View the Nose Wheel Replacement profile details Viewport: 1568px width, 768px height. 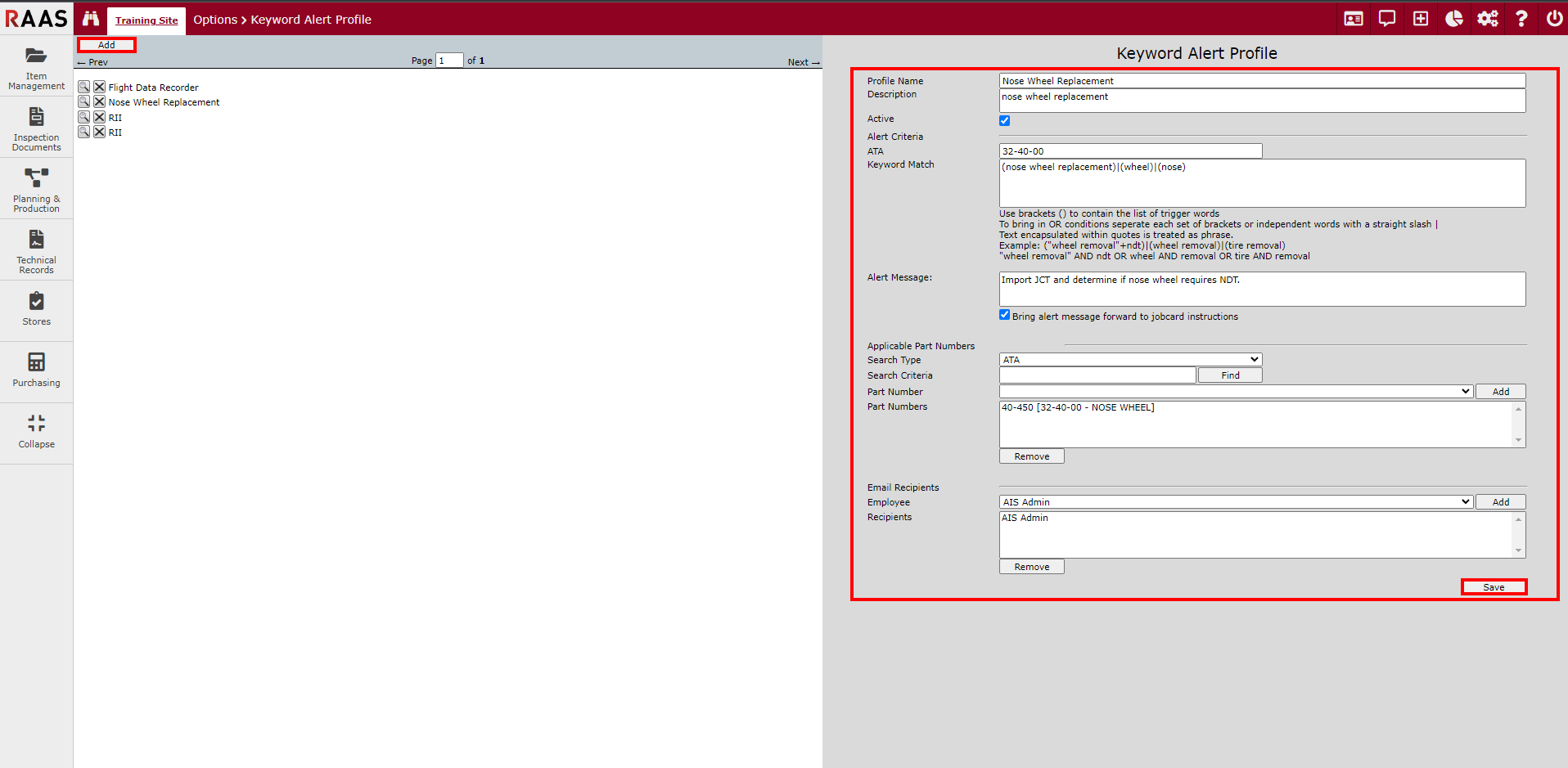pos(83,102)
